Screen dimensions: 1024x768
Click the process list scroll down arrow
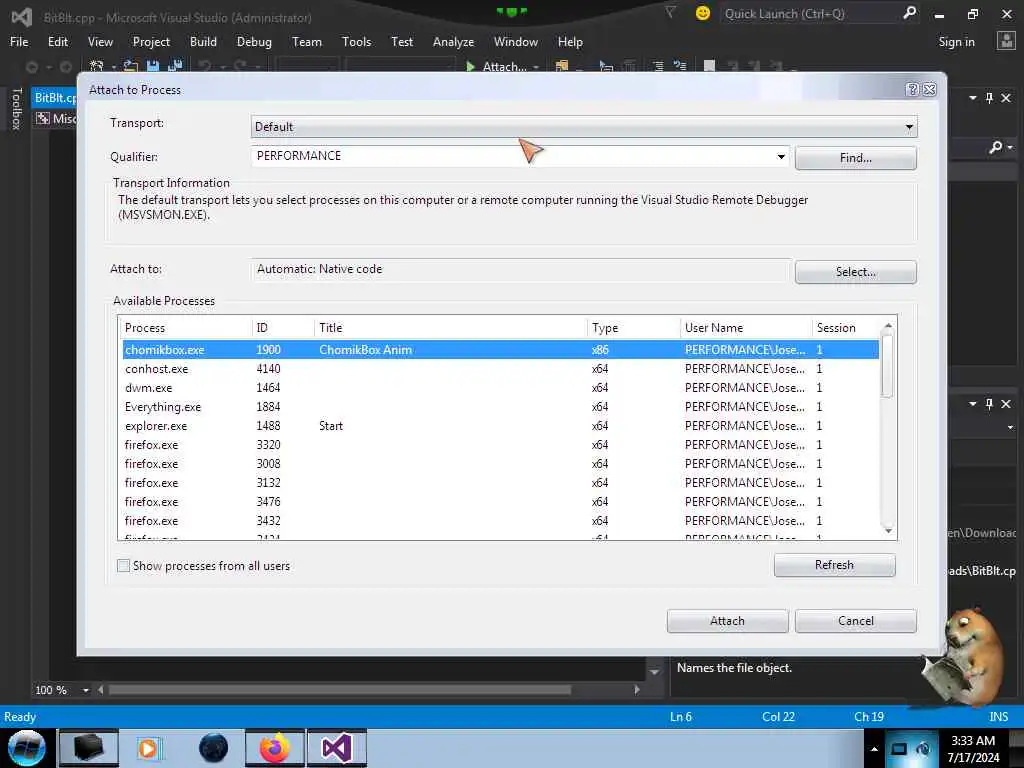[x=888, y=531]
